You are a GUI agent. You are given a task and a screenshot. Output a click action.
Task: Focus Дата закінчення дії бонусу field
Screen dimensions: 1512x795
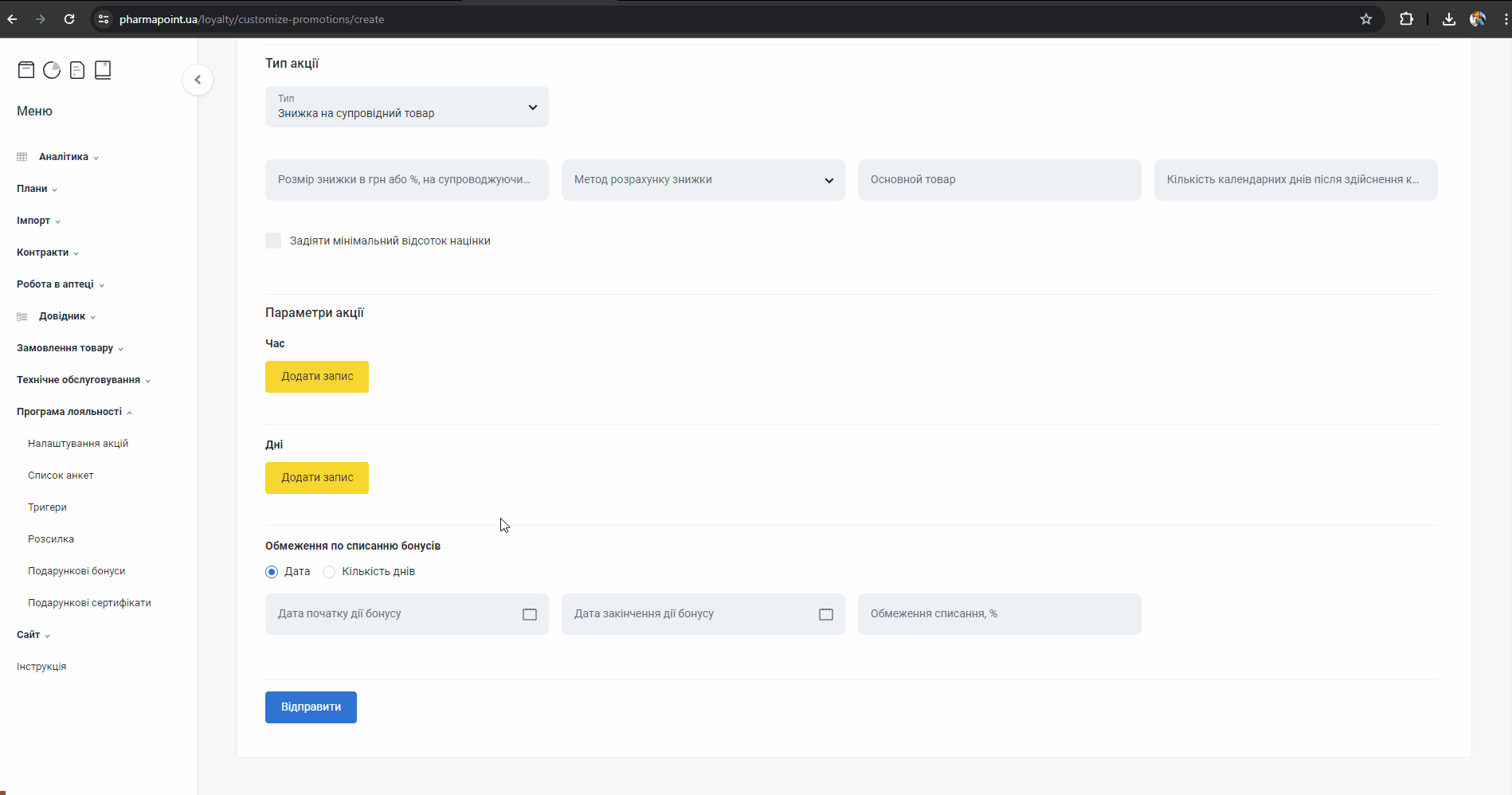703,614
